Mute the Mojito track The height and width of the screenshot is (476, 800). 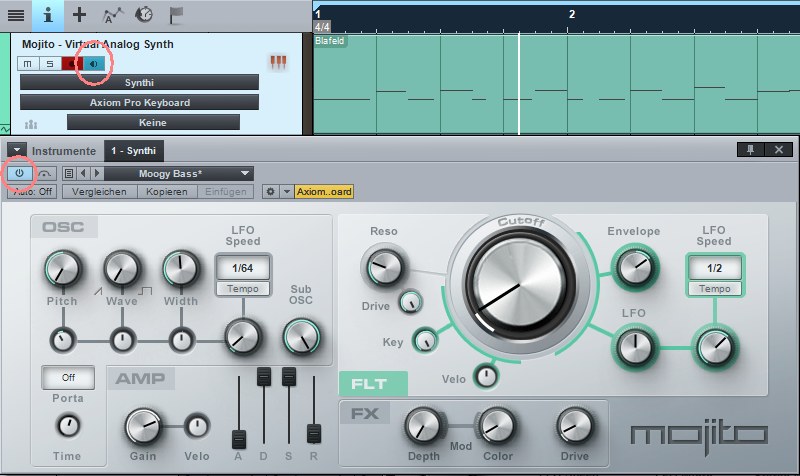click(x=28, y=64)
